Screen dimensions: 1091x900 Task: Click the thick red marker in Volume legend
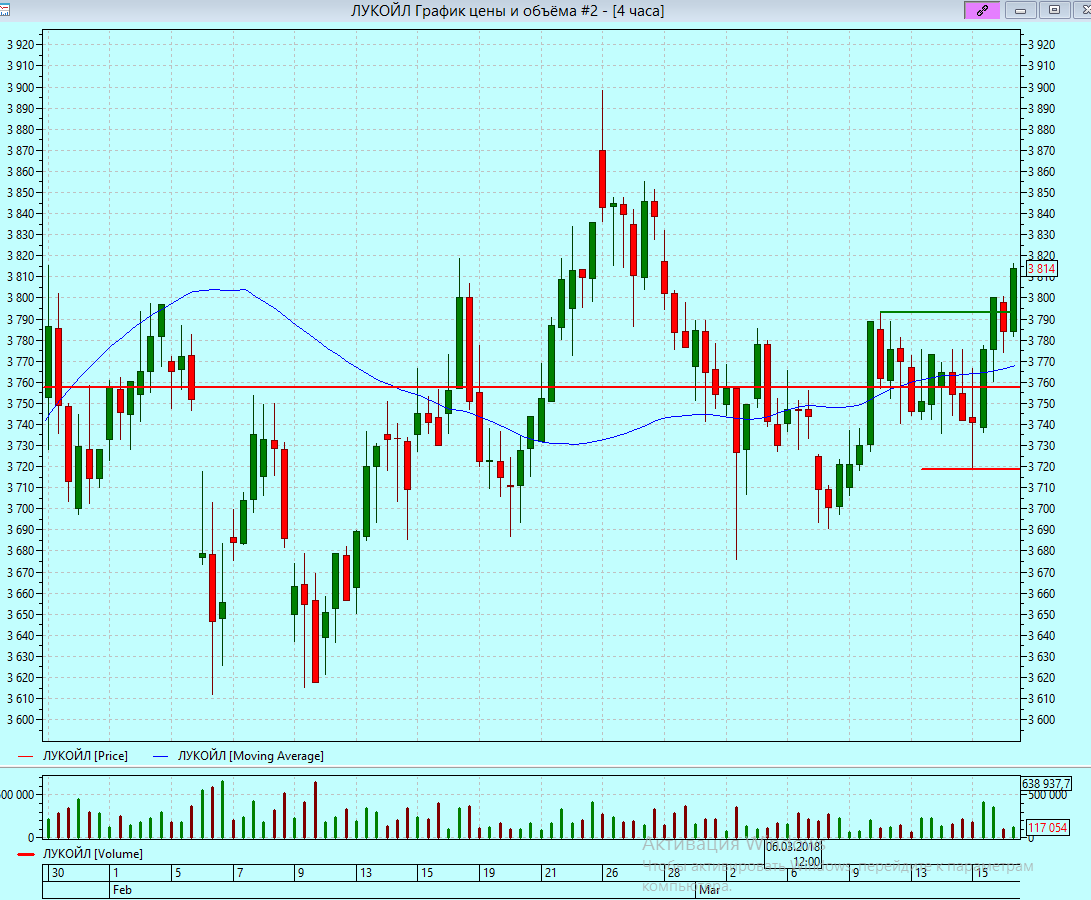26,854
